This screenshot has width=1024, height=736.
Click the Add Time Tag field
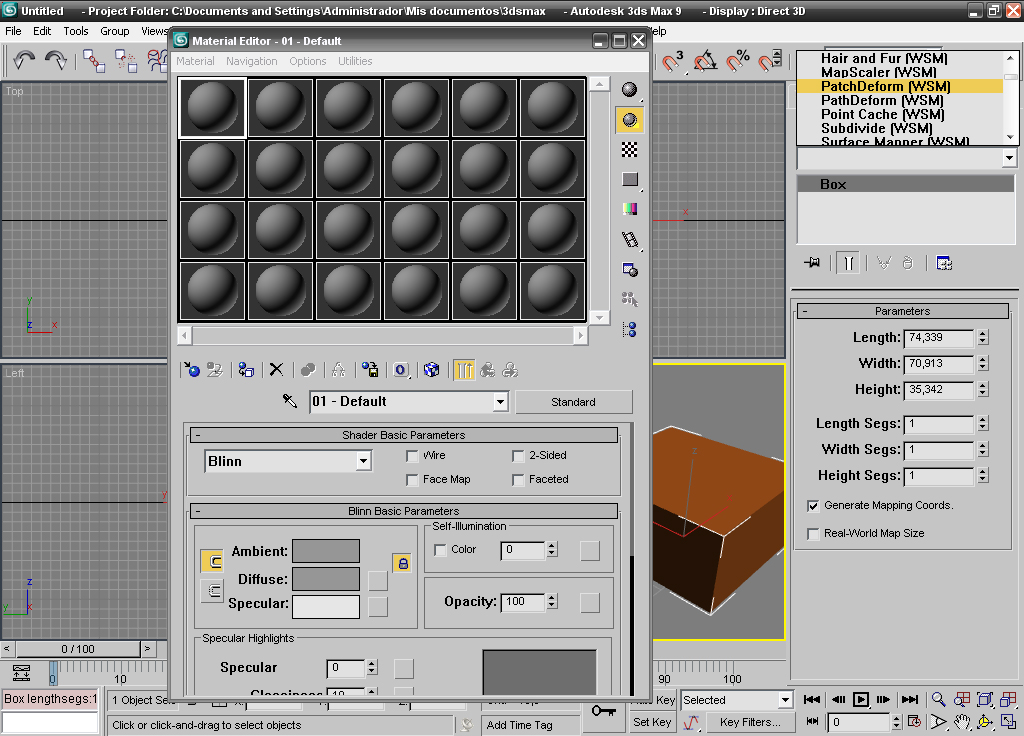pyautogui.click(x=530, y=725)
